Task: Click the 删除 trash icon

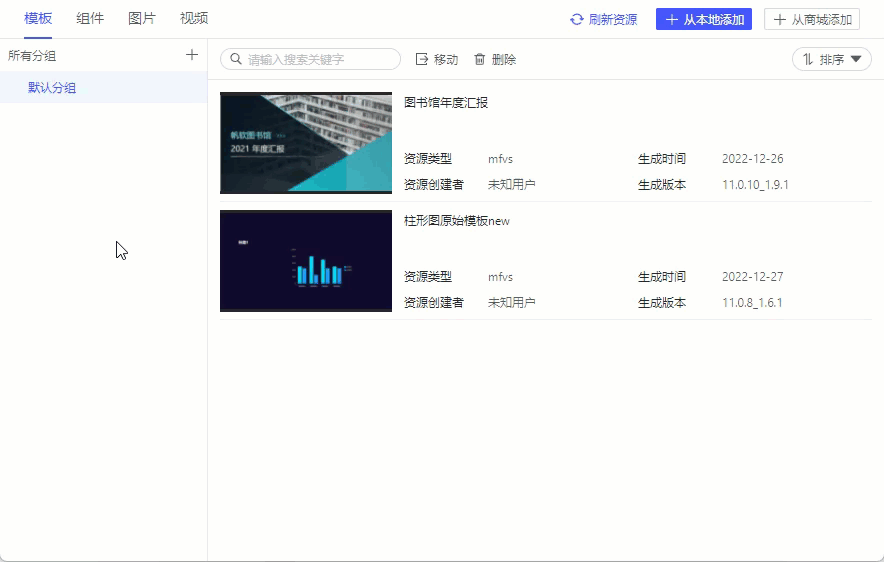Action: point(479,59)
